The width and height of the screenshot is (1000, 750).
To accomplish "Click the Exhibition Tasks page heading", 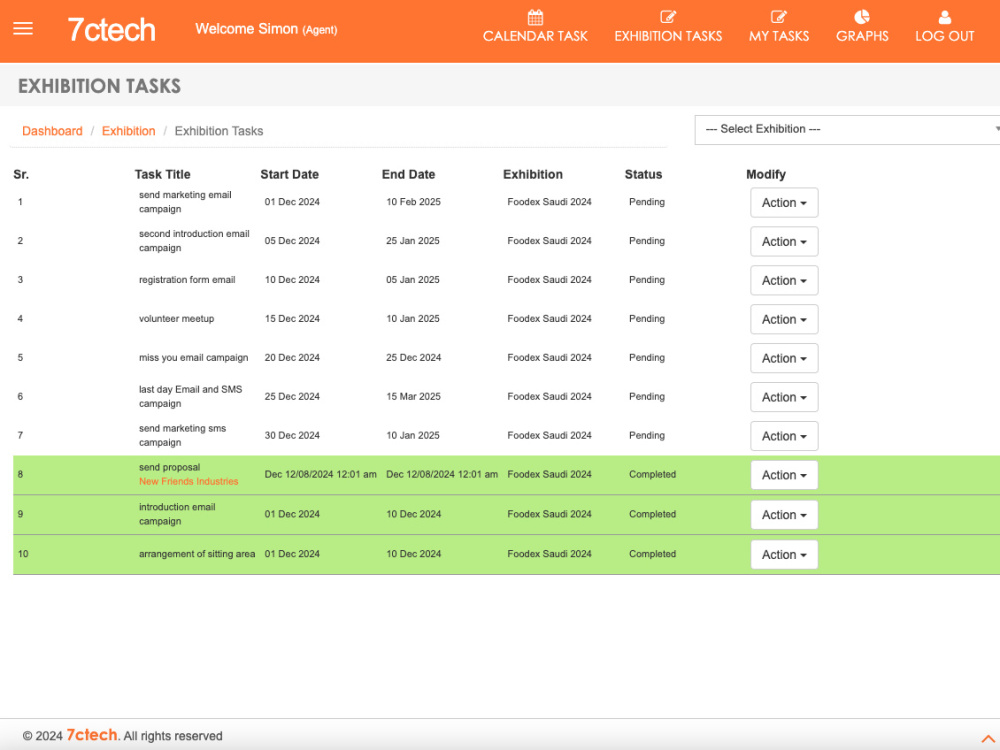I will pos(99,86).
